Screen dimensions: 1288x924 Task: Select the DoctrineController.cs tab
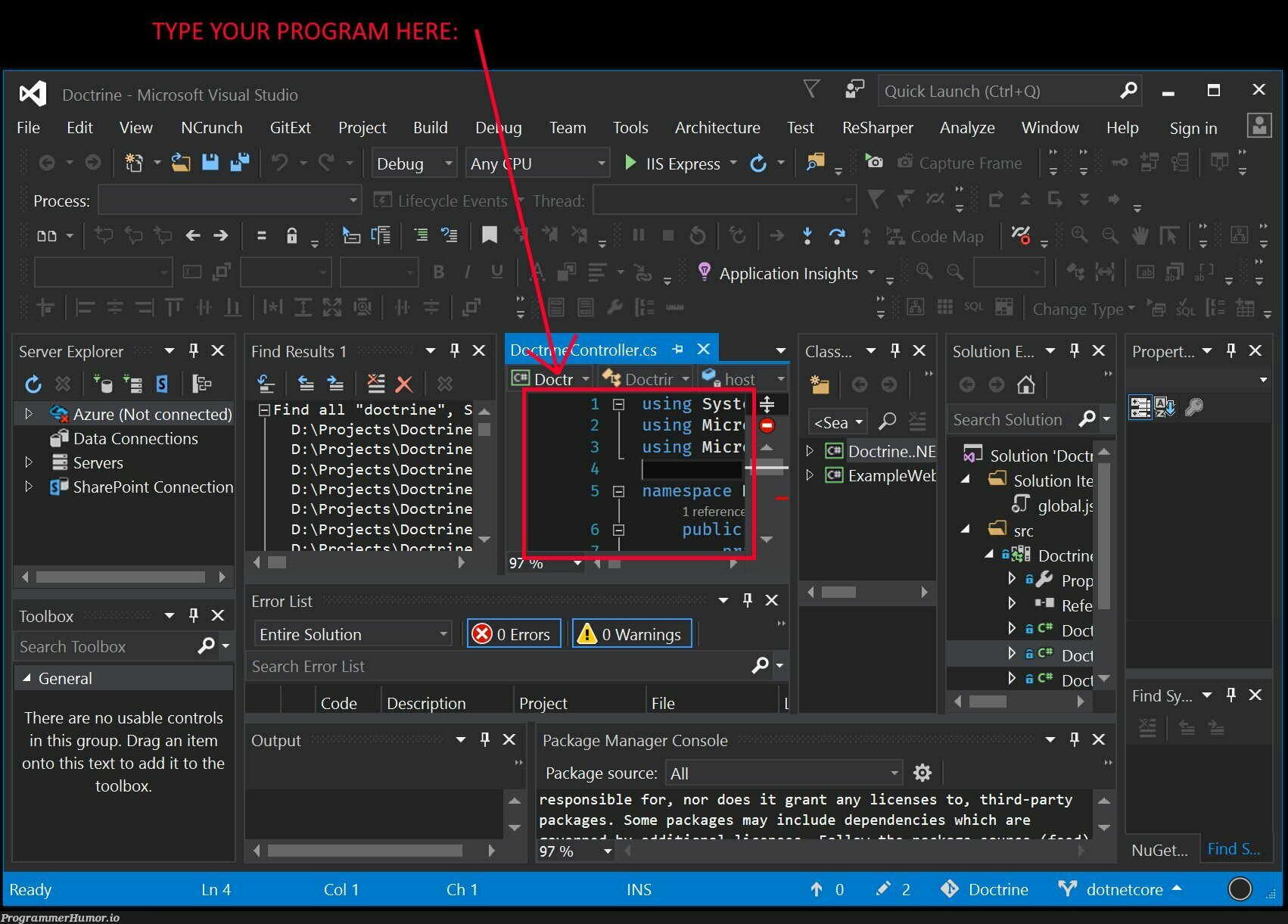point(583,350)
